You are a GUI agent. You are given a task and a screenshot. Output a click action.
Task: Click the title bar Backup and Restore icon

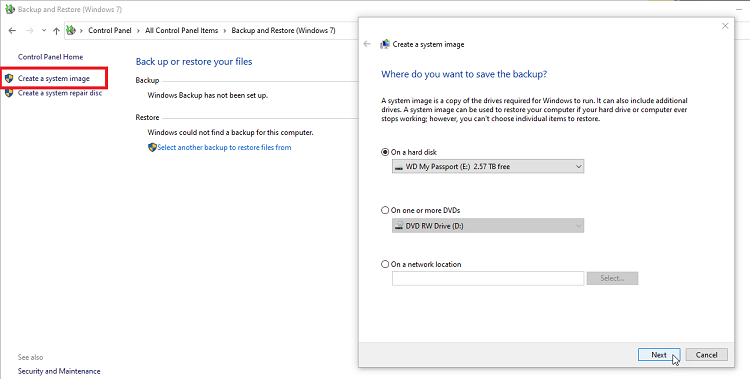pos(10,9)
